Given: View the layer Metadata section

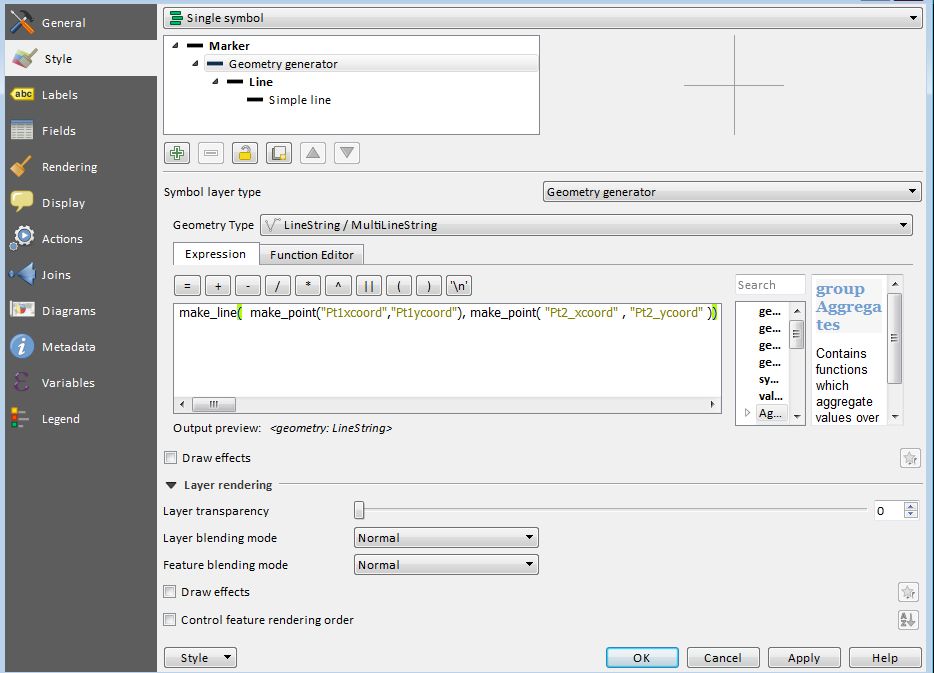Looking at the screenshot, I should point(81,347).
